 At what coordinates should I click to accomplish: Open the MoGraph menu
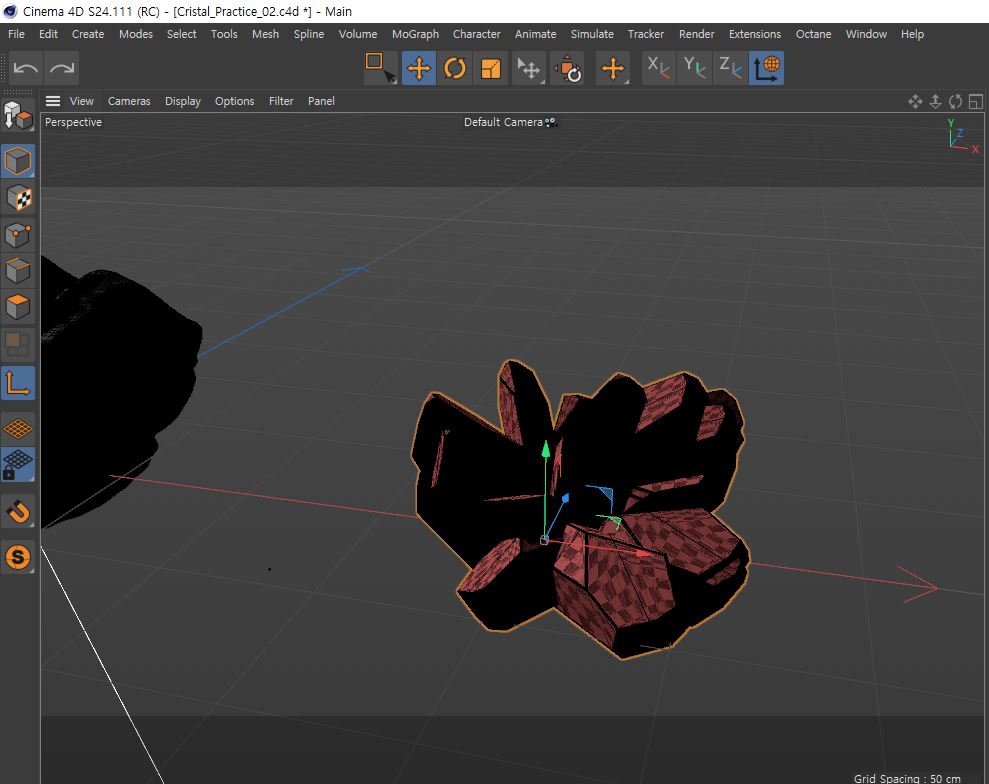click(x=415, y=34)
